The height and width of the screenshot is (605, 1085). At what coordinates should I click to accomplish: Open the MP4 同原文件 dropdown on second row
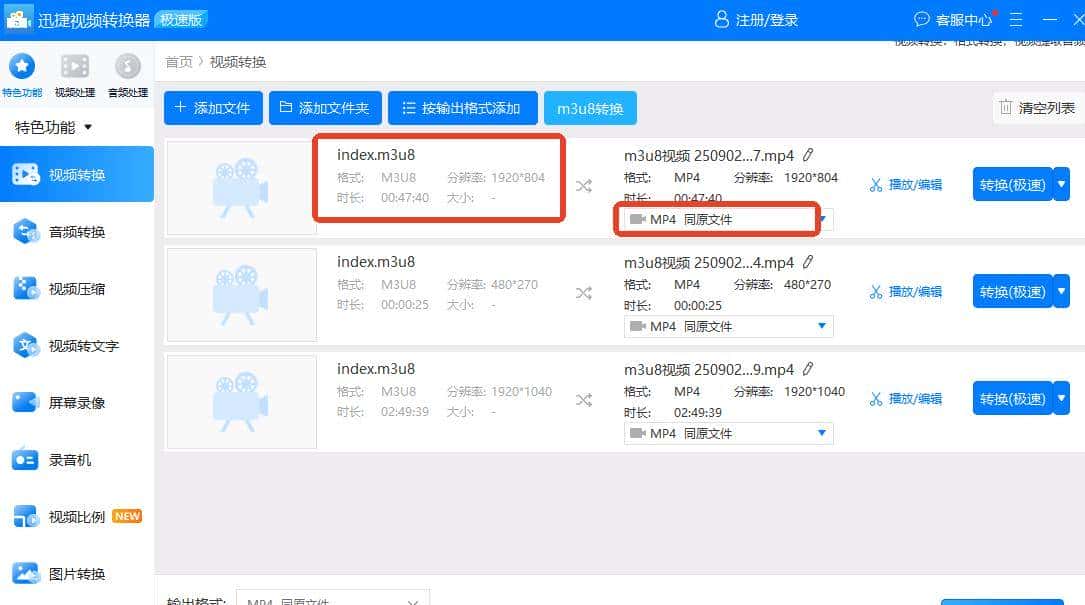pos(728,326)
